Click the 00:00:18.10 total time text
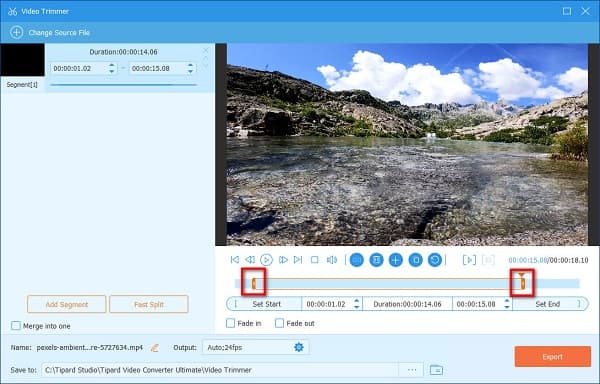Viewport: 600px width, 384px height. pos(569,260)
